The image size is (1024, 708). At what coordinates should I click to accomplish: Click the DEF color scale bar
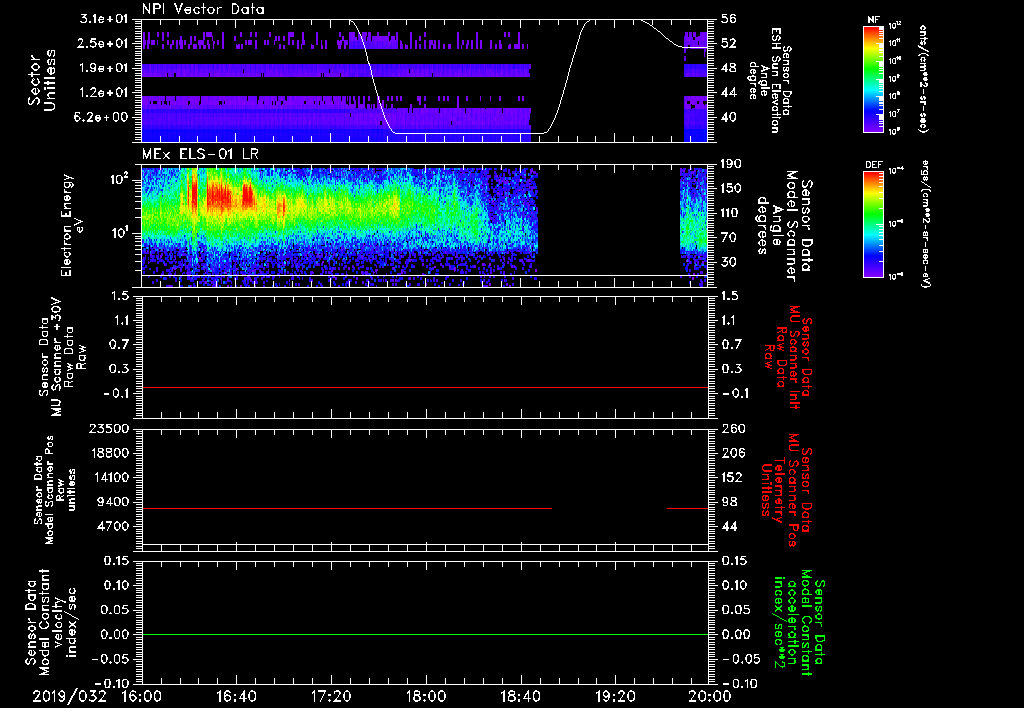pyautogui.click(x=873, y=224)
